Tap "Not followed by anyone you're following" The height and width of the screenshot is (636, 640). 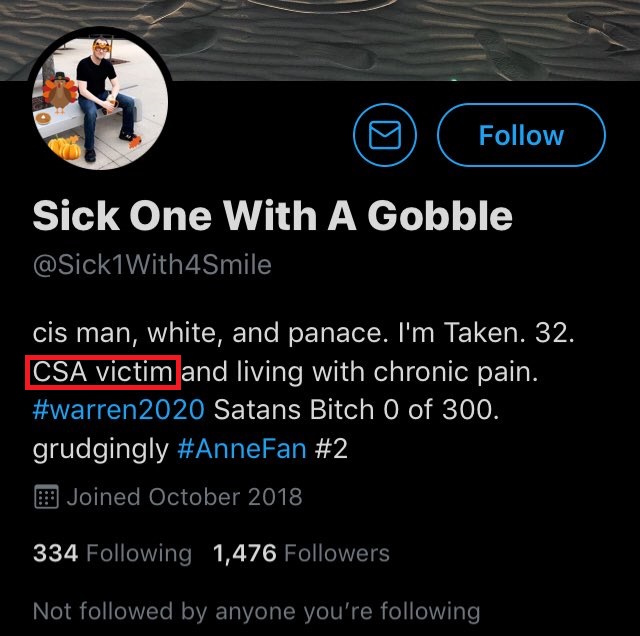[256, 610]
